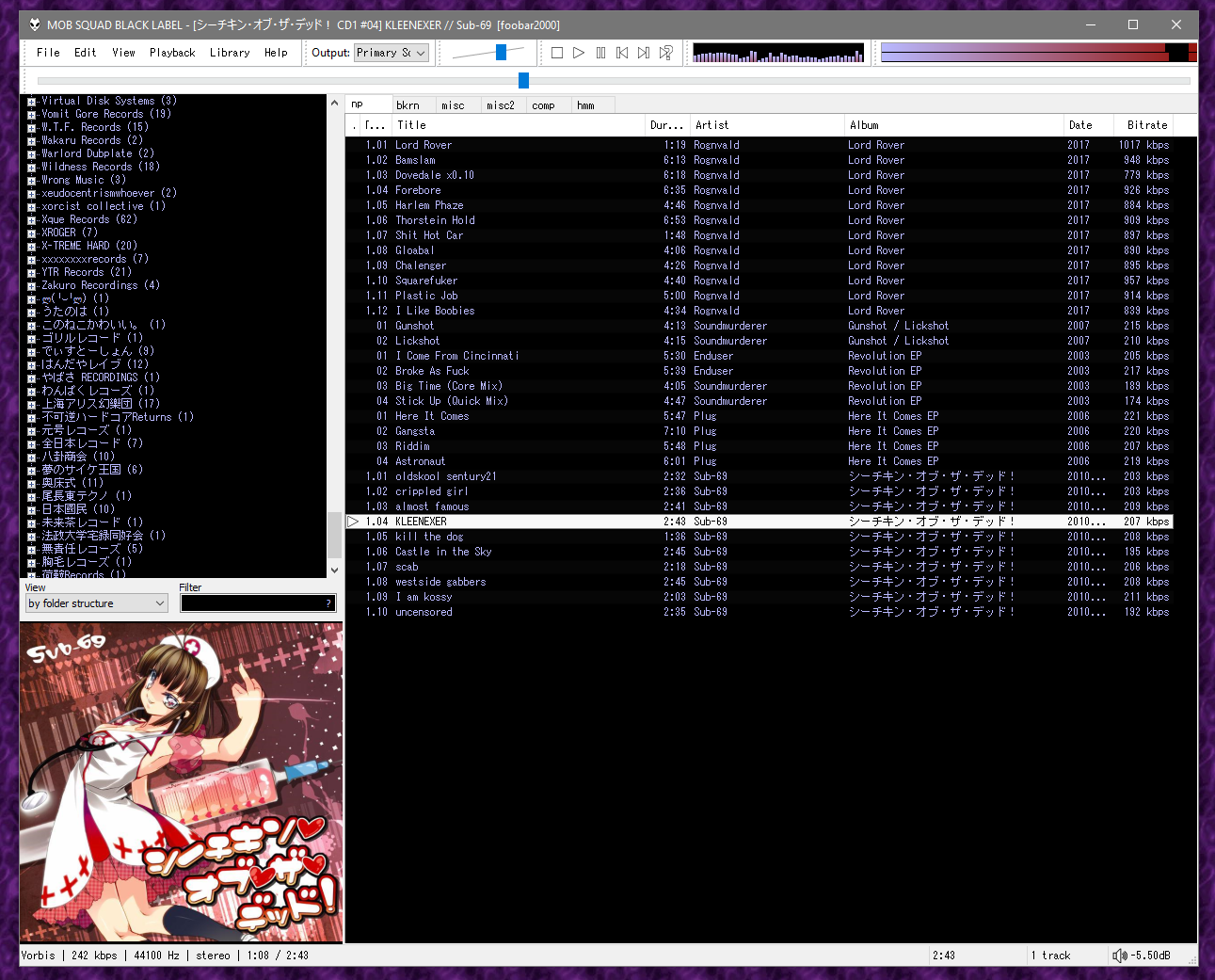Viewport: 1215px width, 980px height.
Task: Click the spectrum visualizer in the toolbar
Action: pos(778,53)
